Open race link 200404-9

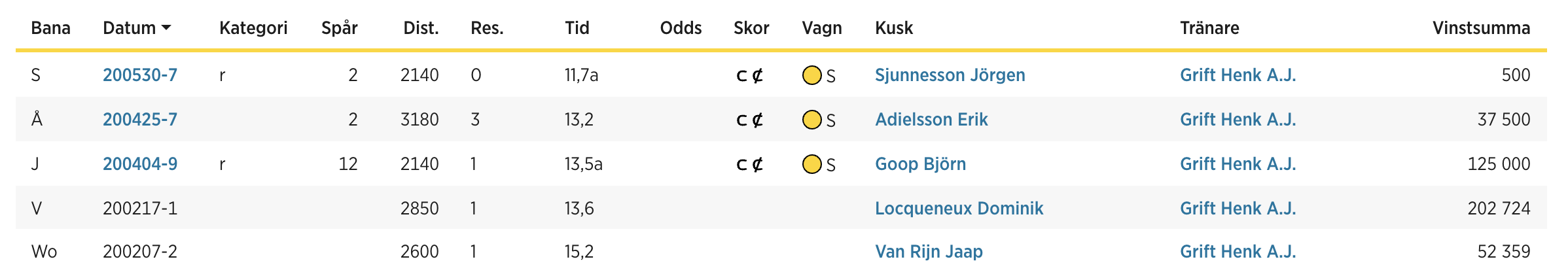pyautogui.click(x=140, y=164)
